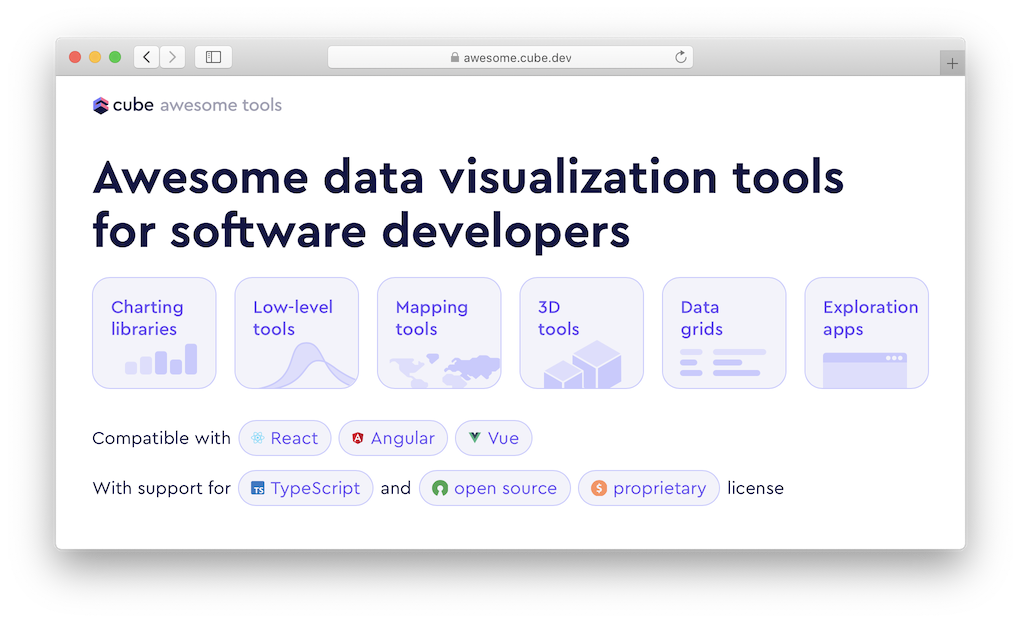Toggle the TypeScript support filter

[x=305, y=488]
